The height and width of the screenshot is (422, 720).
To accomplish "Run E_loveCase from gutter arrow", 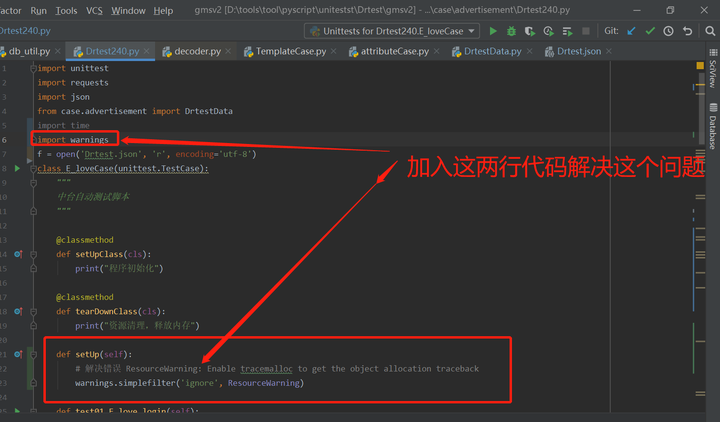I will 17,169.
